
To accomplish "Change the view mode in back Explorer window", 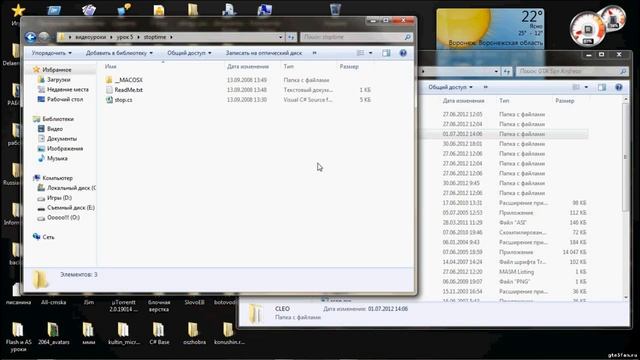I will coord(576,87).
